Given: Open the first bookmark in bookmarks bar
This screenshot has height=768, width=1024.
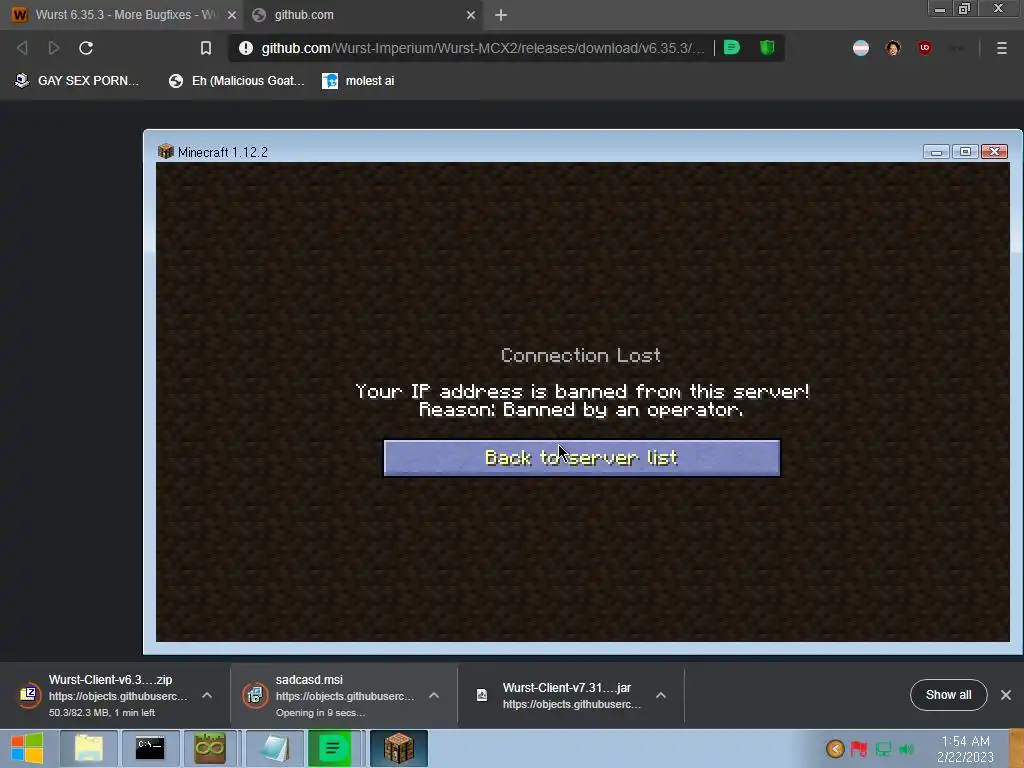Looking at the screenshot, I should tap(76, 81).
